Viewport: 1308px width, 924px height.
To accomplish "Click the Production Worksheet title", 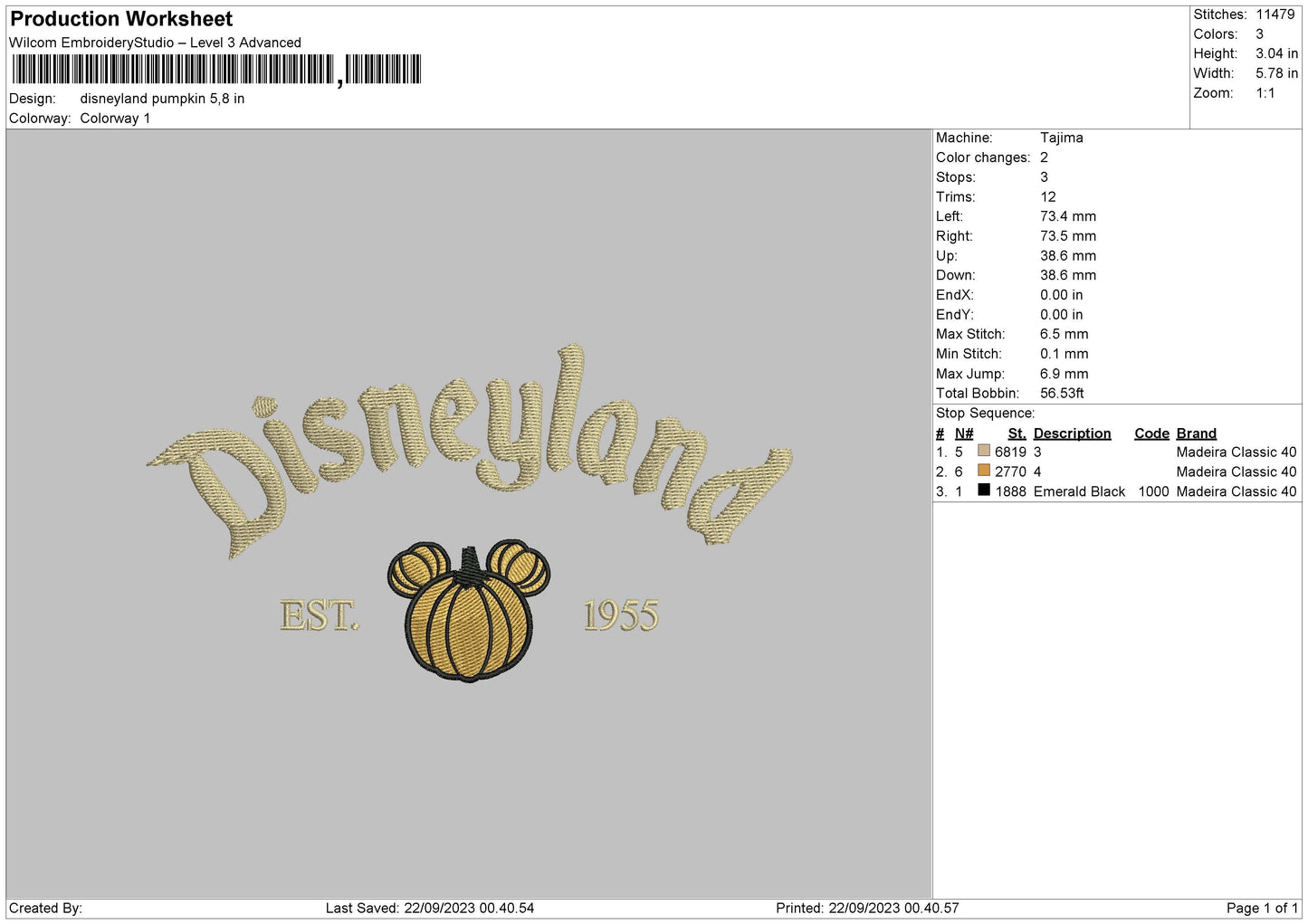I will pos(121,19).
